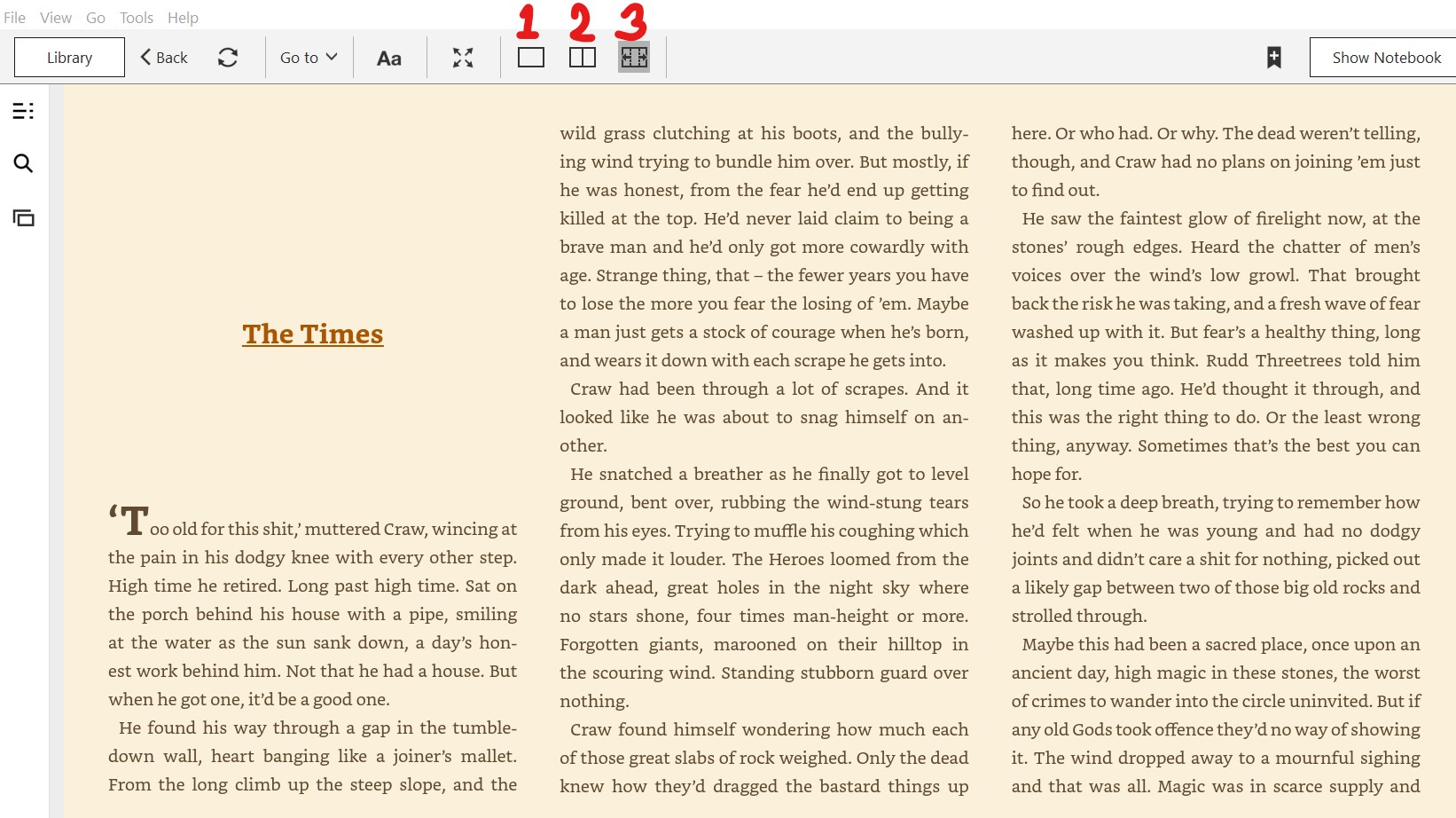Click the sync book icon
The height and width of the screenshot is (818, 1456).
(229, 57)
